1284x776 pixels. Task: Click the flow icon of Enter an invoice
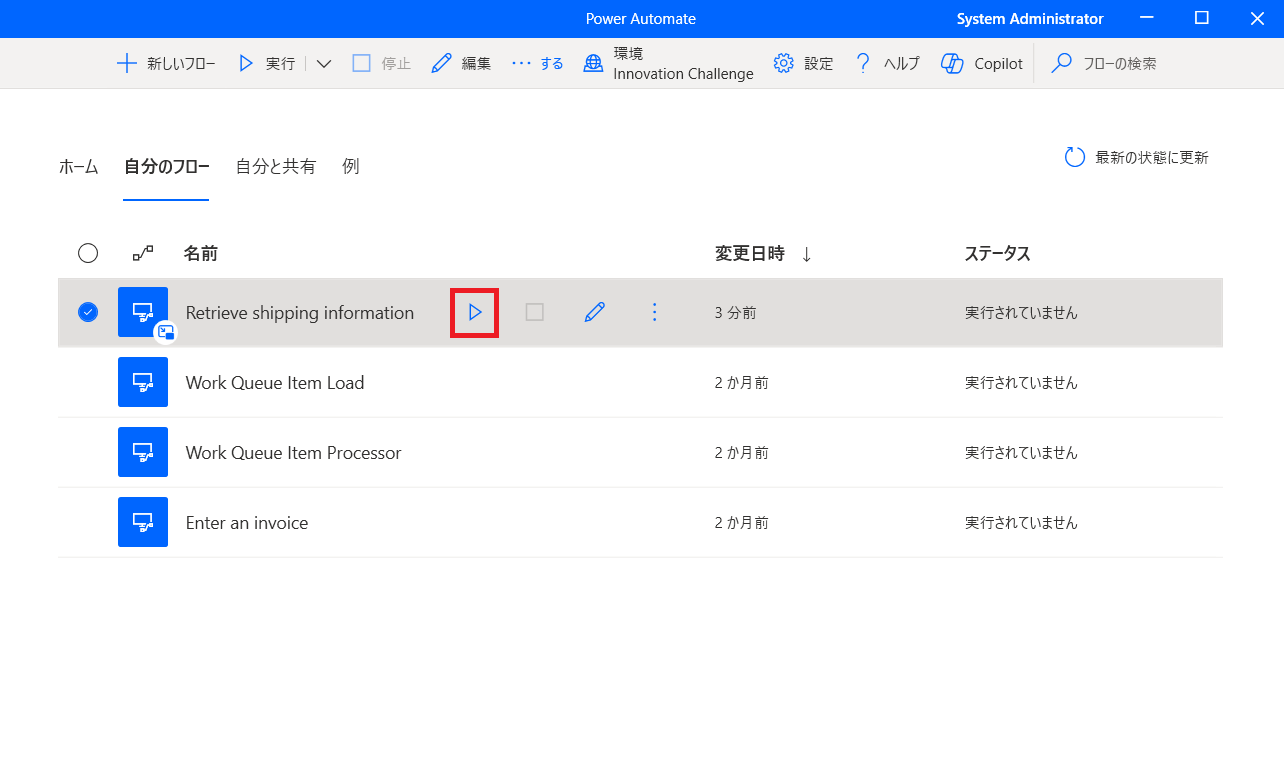click(143, 522)
